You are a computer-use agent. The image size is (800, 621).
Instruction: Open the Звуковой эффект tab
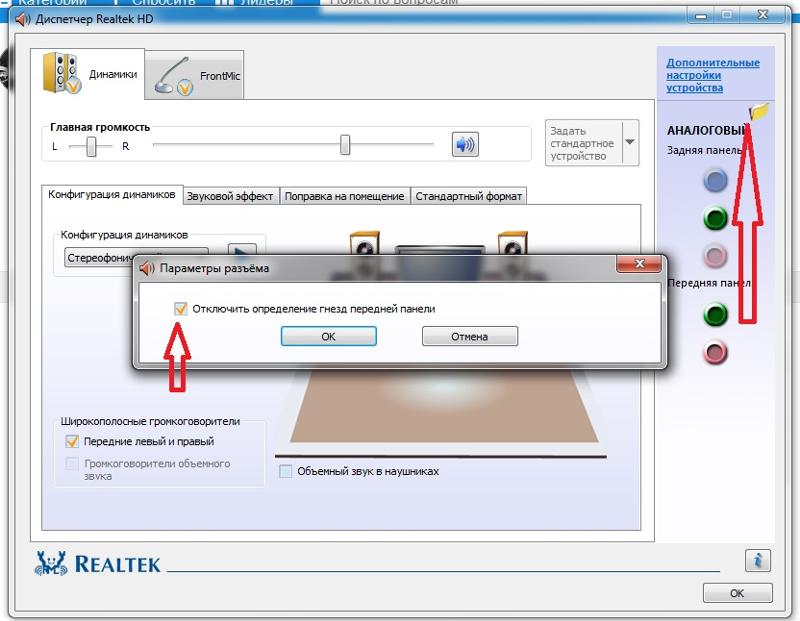pyautogui.click(x=230, y=196)
